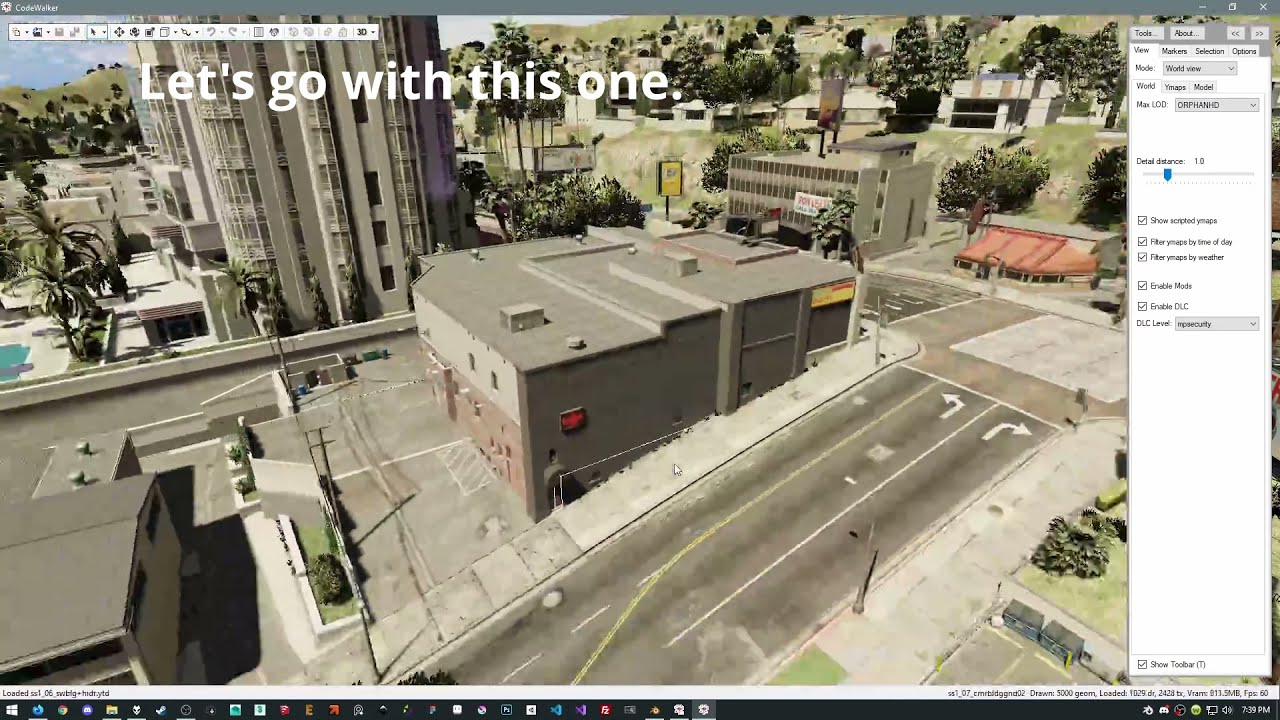Click the Redo arrow icon

pyautogui.click(x=233, y=32)
